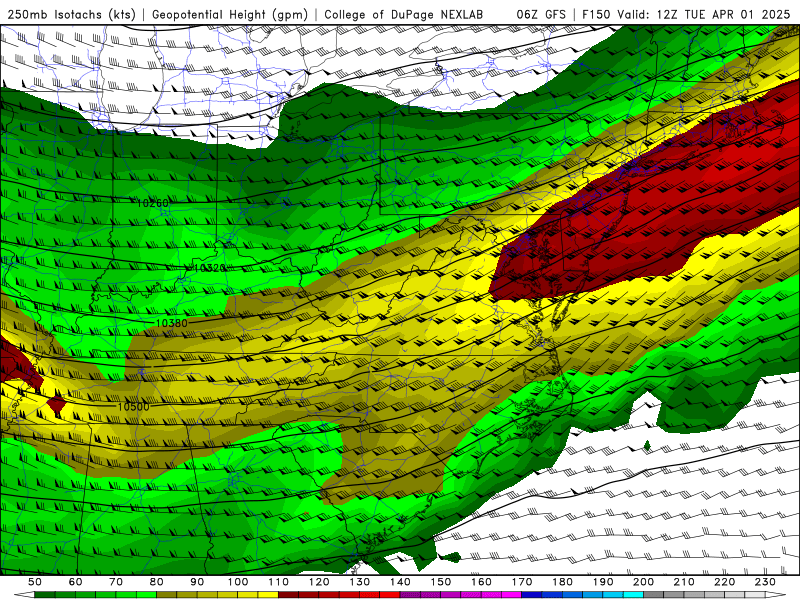Click the color bar value label 130
Image resolution: width=800 pixels, height=600 pixels.
[360, 582]
